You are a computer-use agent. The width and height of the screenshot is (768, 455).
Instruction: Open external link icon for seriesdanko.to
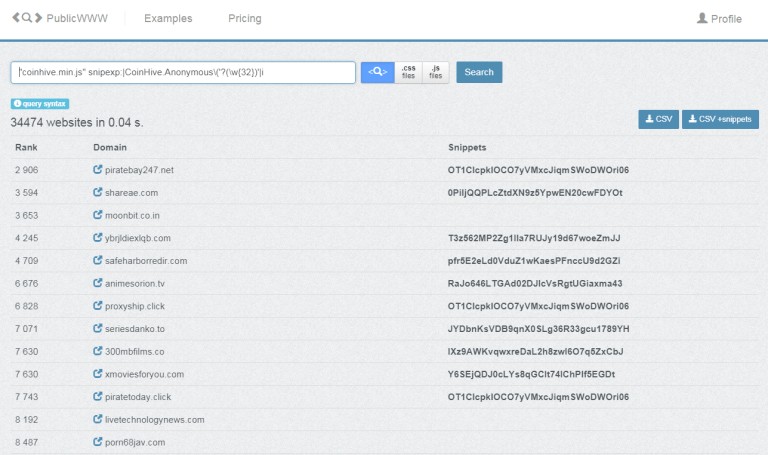pos(97,328)
